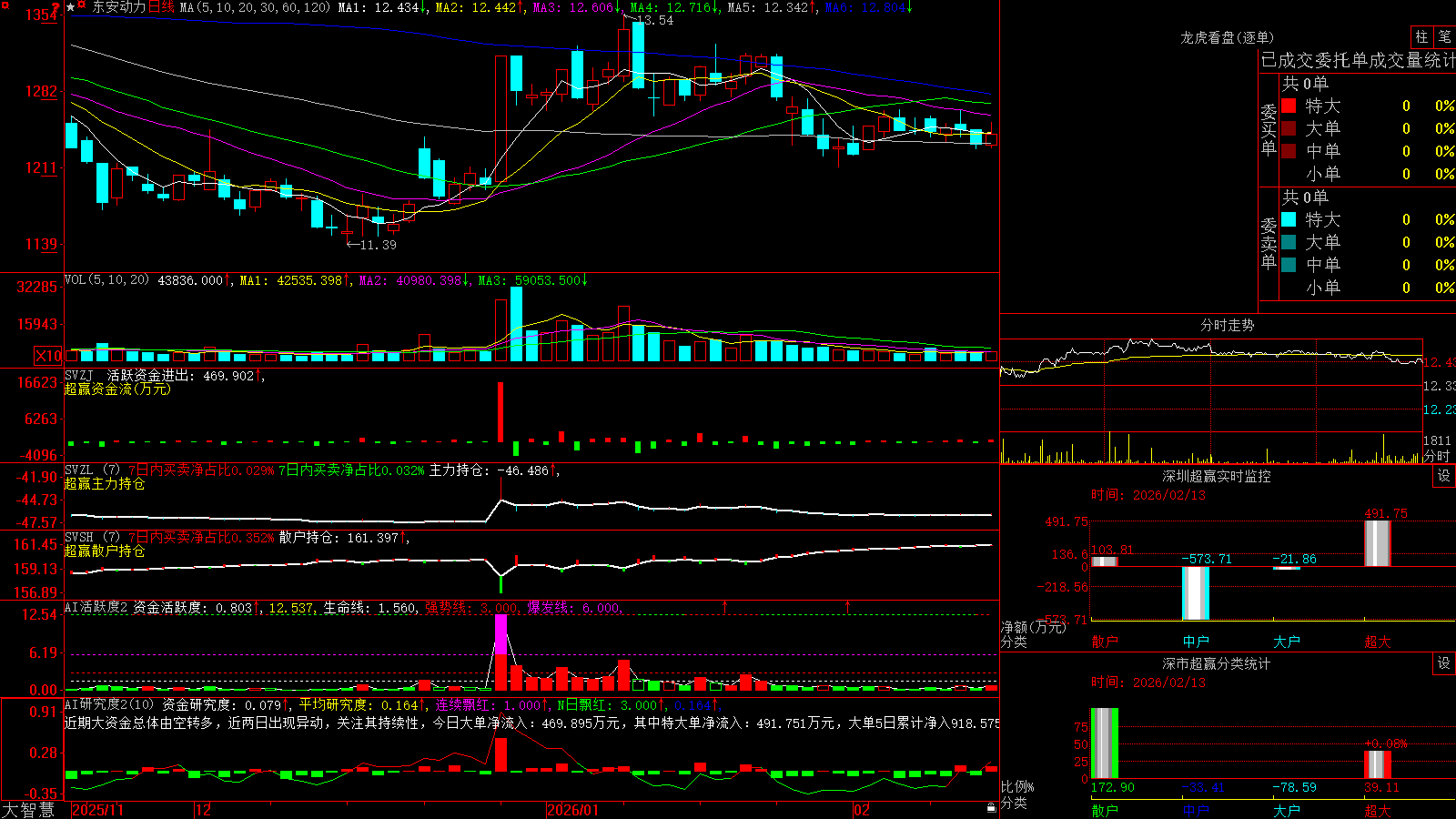Click the 小单 row under 委卖单
The width and height of the screenshot is (1456, 819).
(x=1367, y=288)
